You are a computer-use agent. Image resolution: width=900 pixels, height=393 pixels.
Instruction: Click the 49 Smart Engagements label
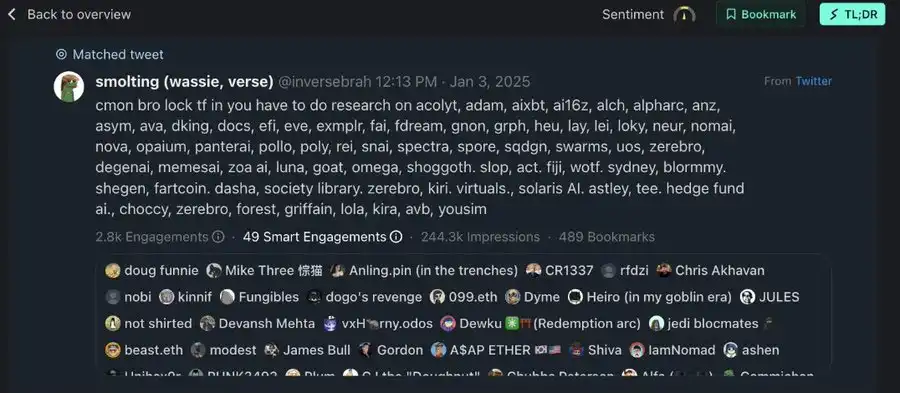click(315, 237)
